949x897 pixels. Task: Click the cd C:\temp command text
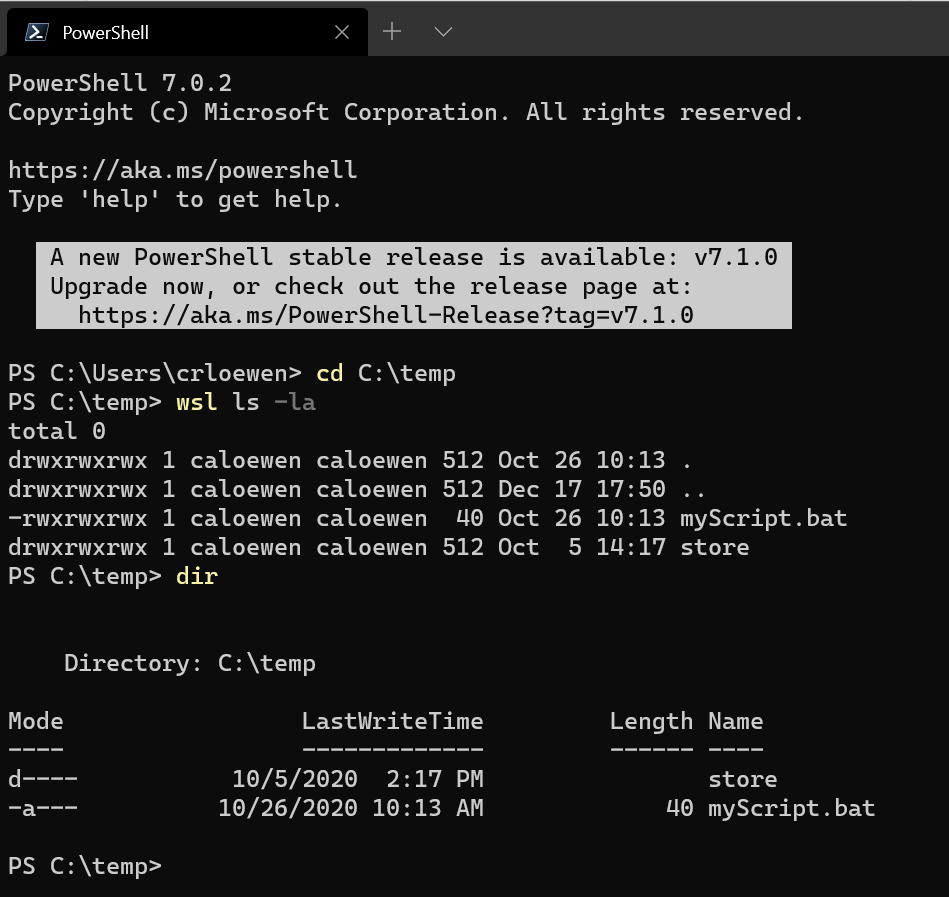(388, 373)
